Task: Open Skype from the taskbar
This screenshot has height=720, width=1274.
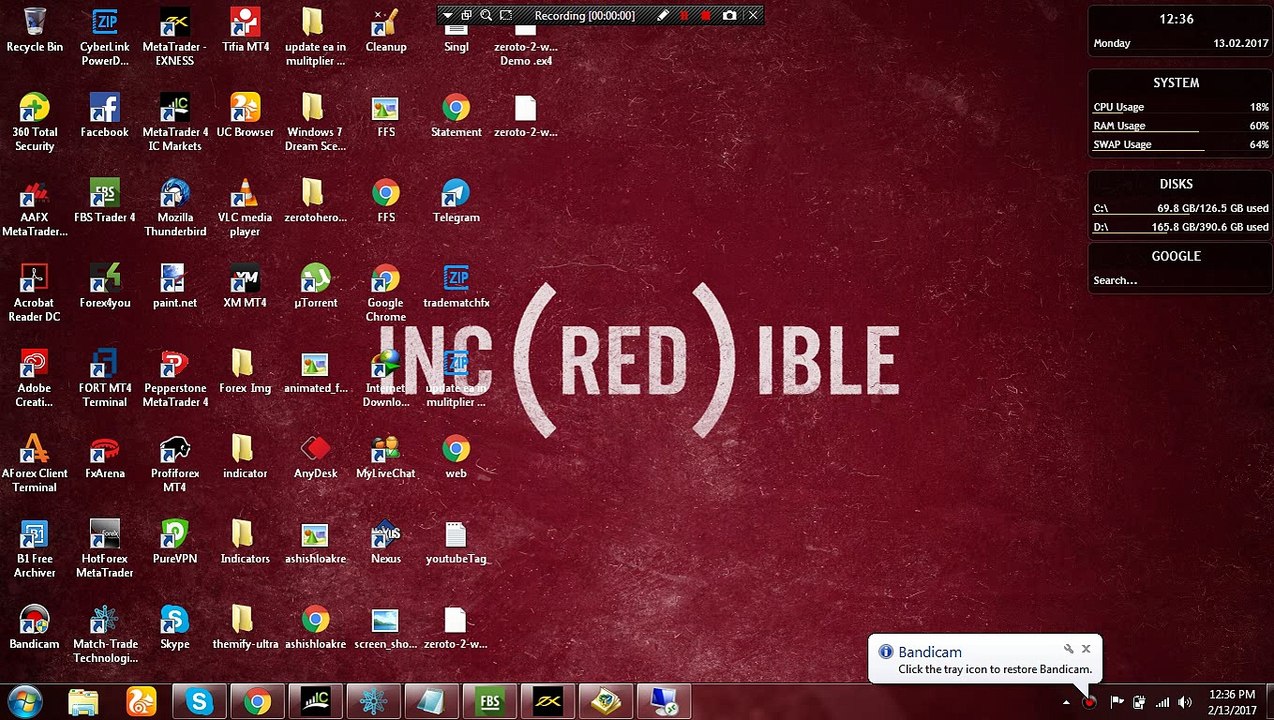Action: click(199, 702)
